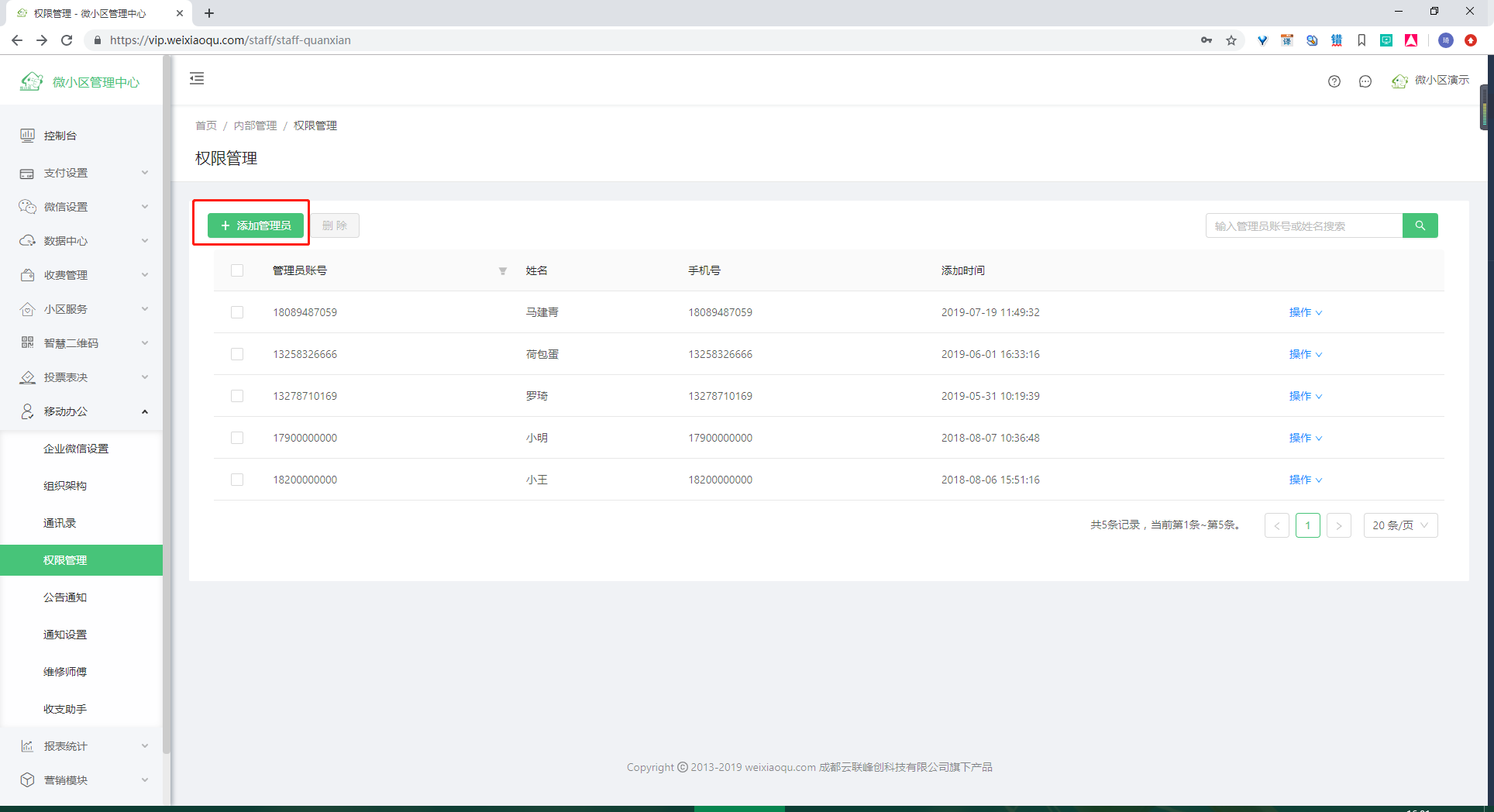Select the checkbox for 13278710169

pyautogui.click(x=237, y=396)
